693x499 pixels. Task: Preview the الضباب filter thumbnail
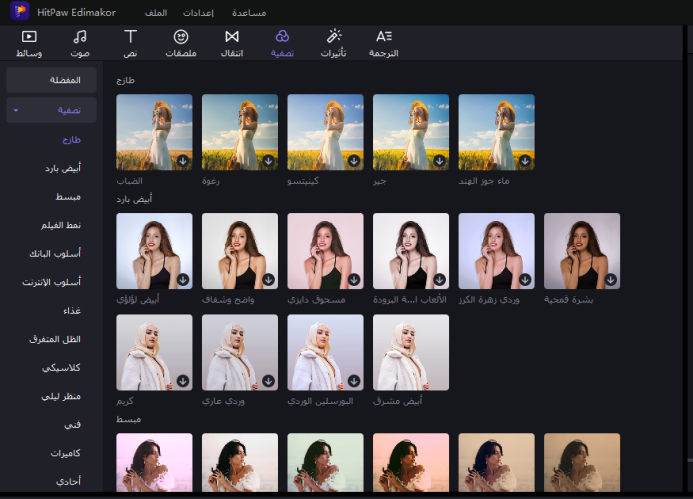pyautogui.click(x=154, y=132)
